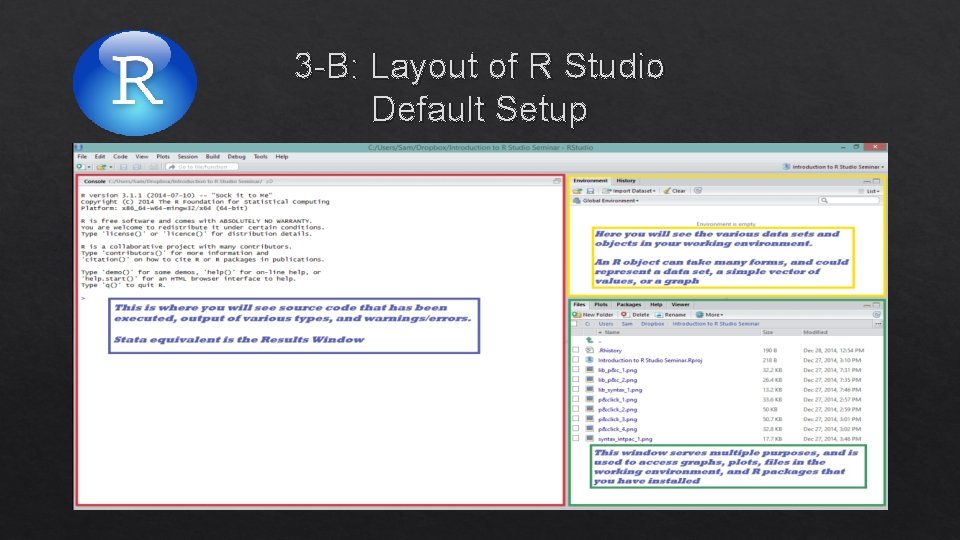
Task: Click the refresh icon in Environment toolbar
Action: (x=697, y=191)
